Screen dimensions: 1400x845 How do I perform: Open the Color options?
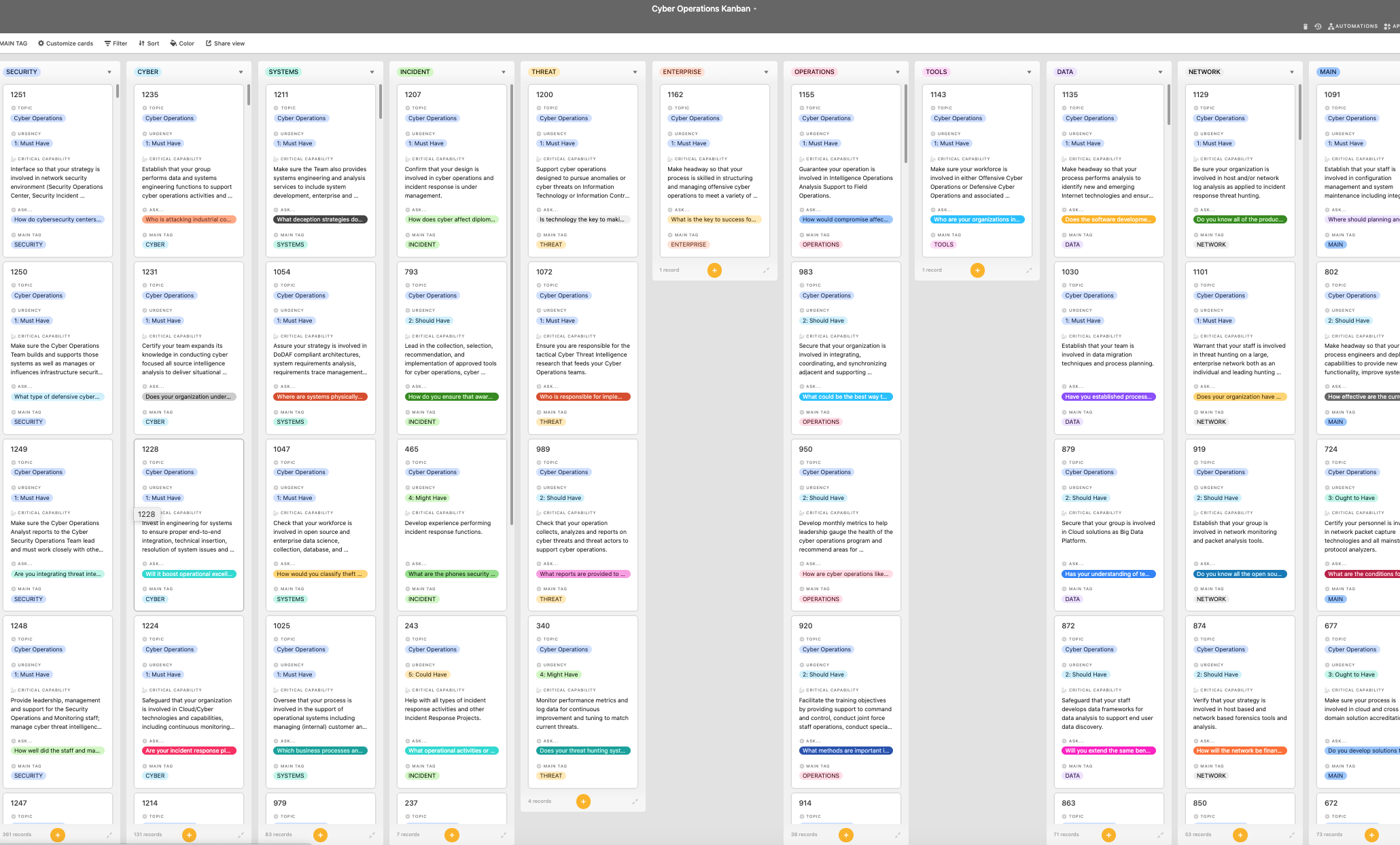(182, 43)
